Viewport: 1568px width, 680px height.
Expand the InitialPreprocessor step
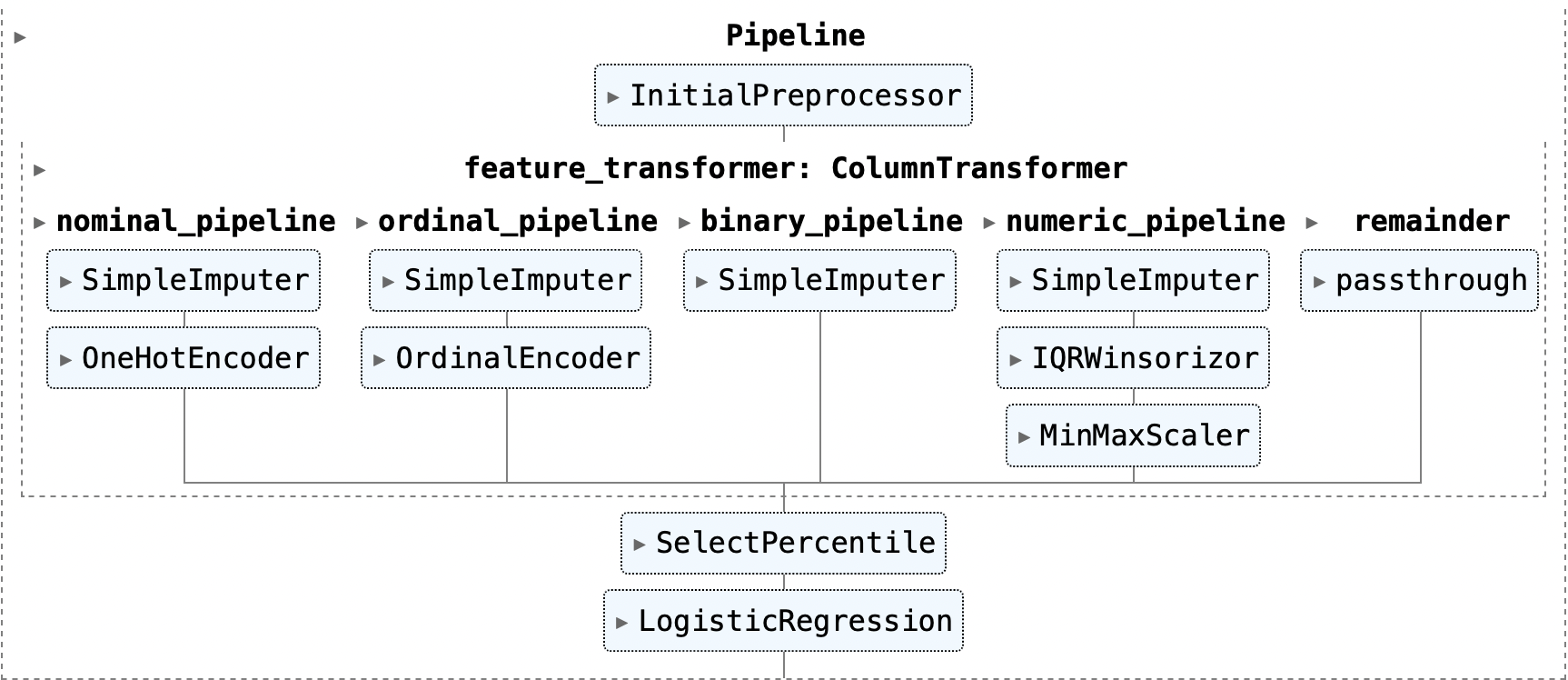click(783, 95)
